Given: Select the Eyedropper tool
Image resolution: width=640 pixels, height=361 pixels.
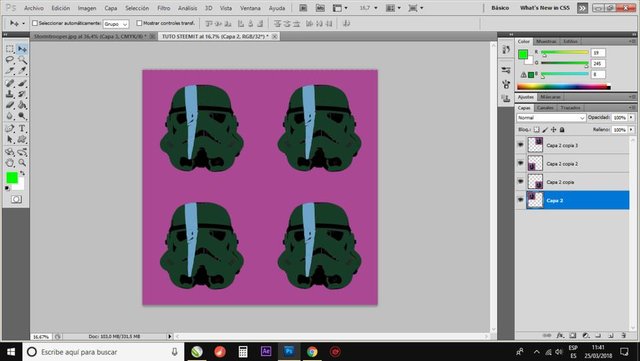Looking at the screenshot, I should point(22,71).
